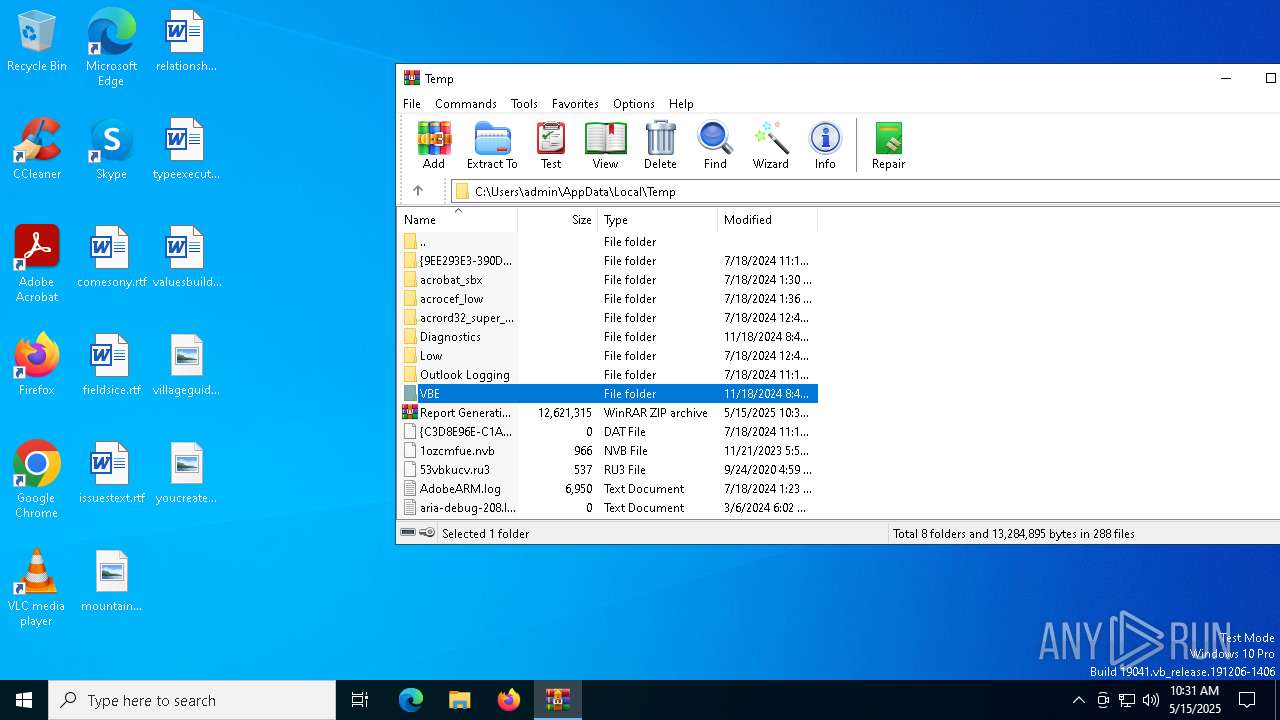Select issuestext.rtf desktop file
Image resolution: width=1280 pixels, height=720 pixels.
tap(111, 473)
